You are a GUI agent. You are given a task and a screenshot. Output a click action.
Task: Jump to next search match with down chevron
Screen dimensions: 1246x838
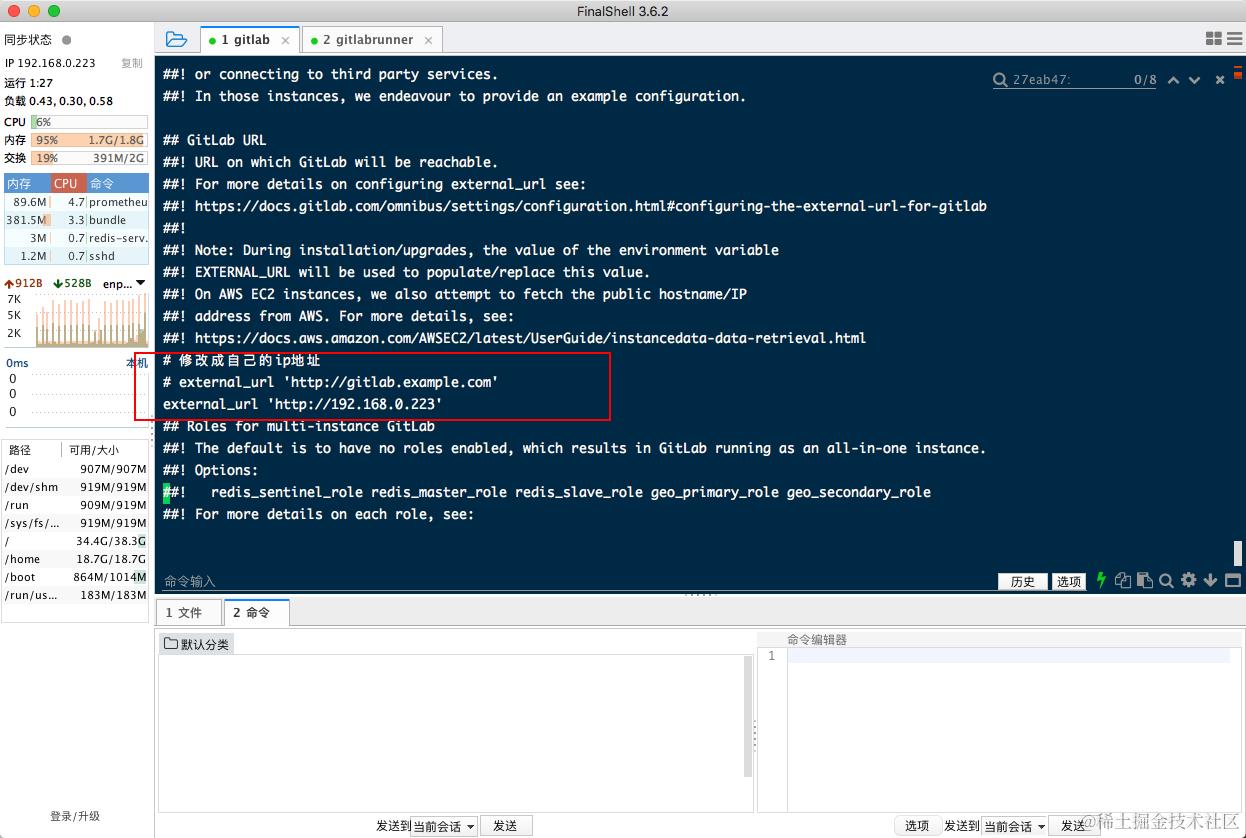pyautogui.click(x=1195, y=79)
